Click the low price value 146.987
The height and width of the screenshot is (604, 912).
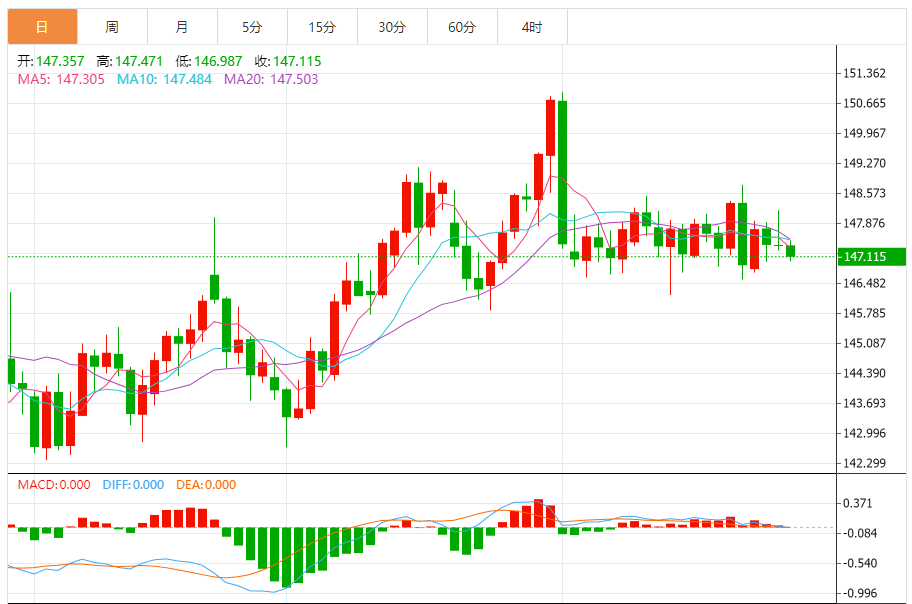click(x=218, y=61)
